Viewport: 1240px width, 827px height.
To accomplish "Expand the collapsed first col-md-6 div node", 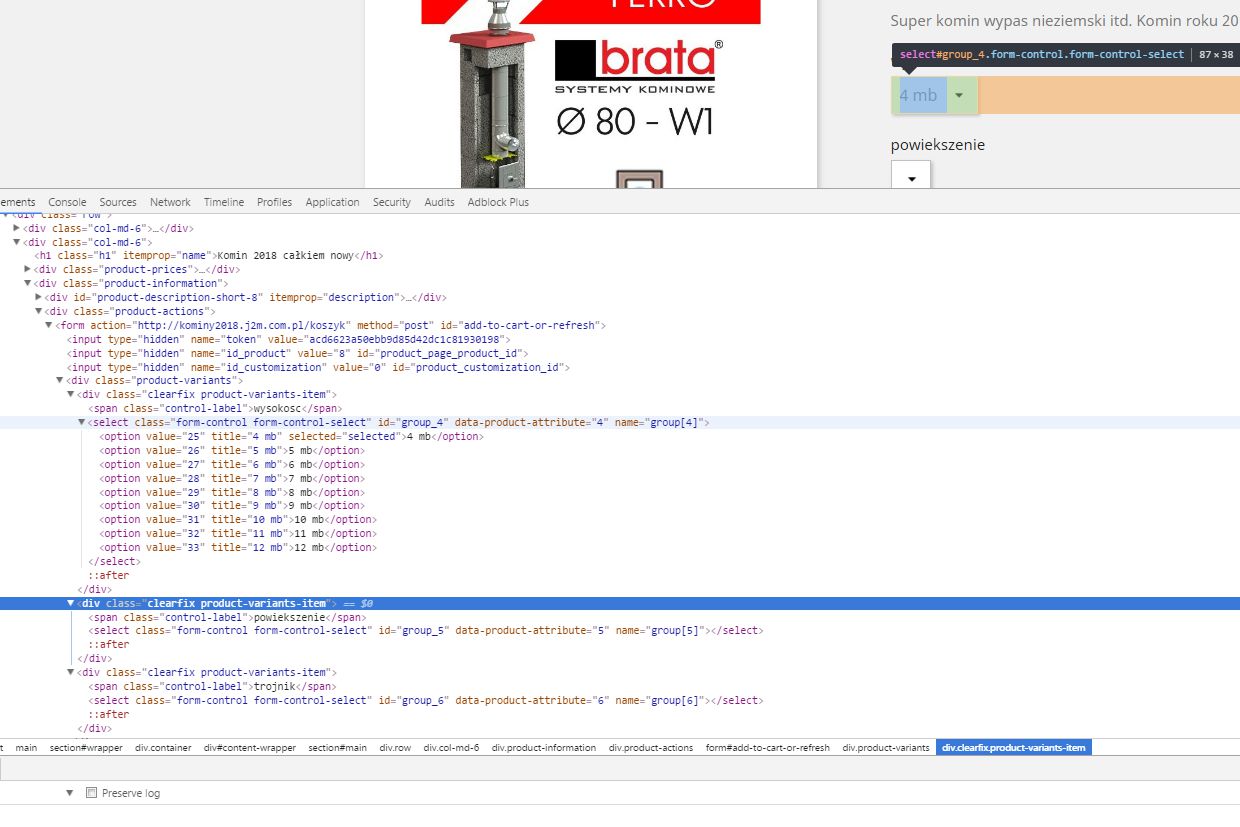I will coord(17,228).
